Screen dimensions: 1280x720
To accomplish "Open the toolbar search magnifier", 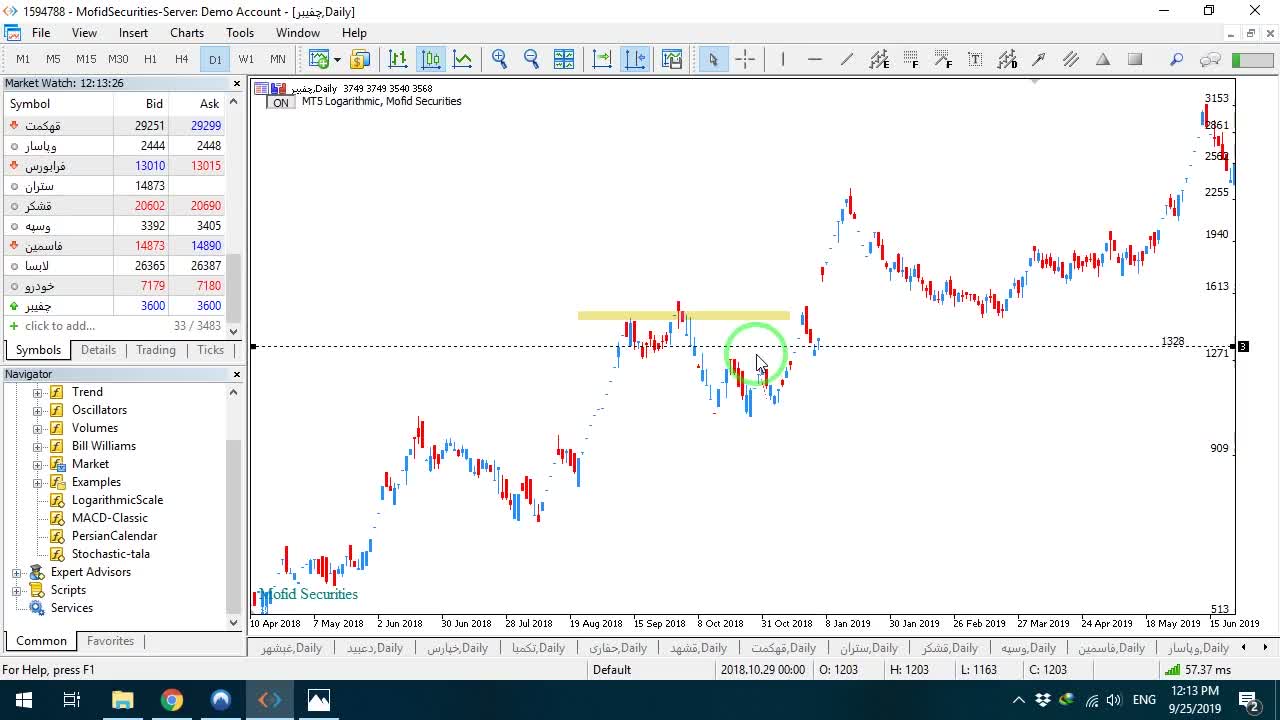I will 1177,59.
